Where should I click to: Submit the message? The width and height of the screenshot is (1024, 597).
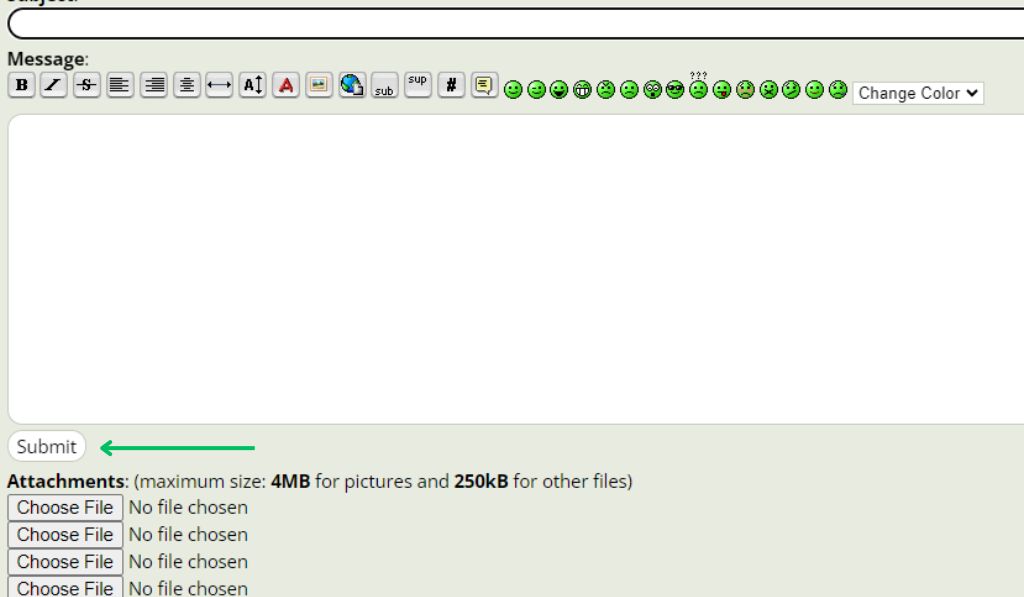46,446
